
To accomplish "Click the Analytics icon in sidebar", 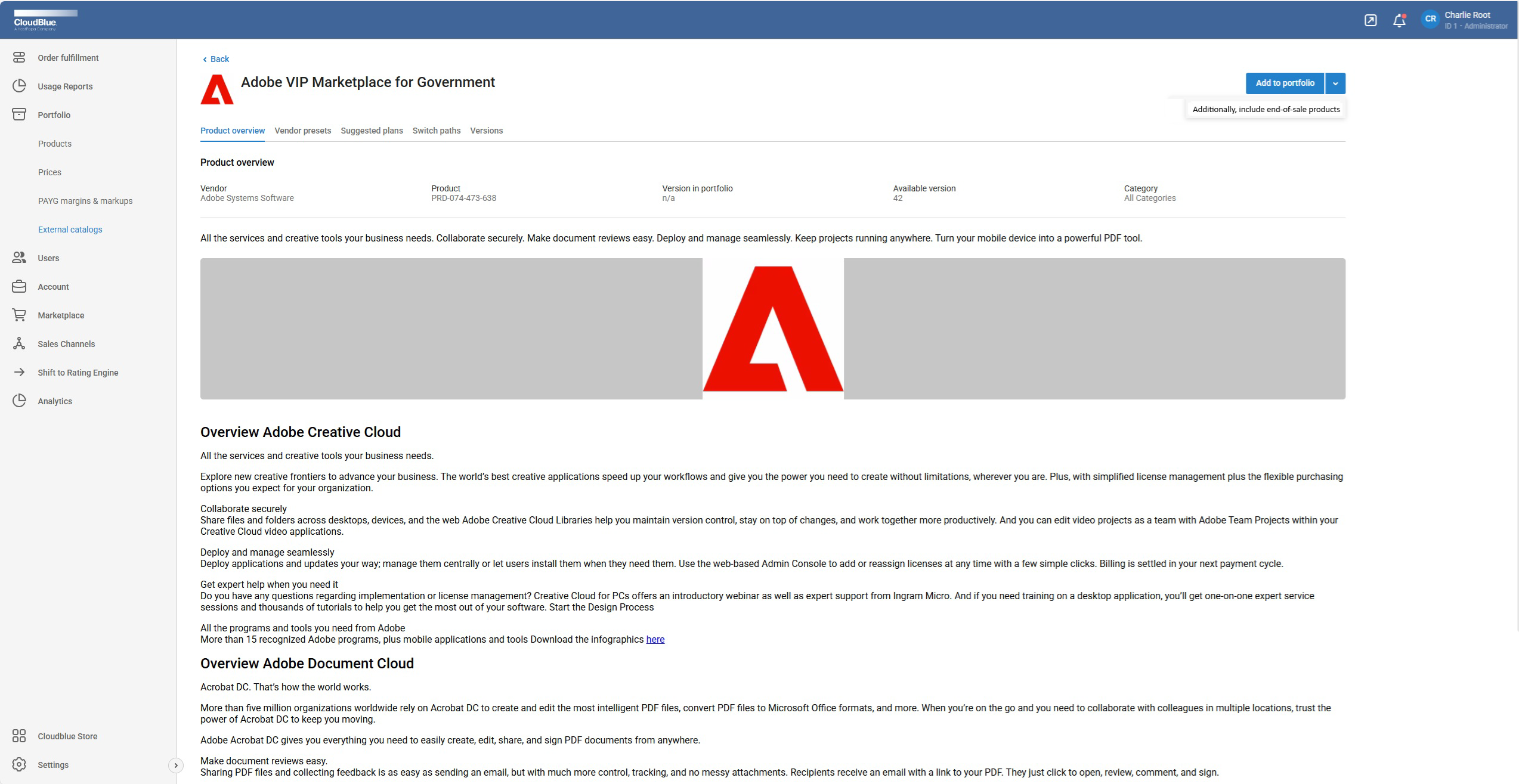I will tap(19, 401).
